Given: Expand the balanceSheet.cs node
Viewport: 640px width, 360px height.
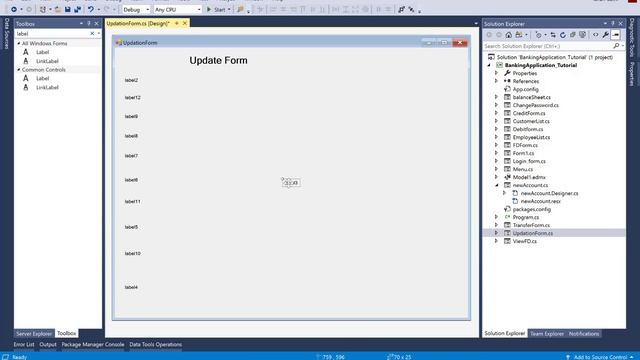Looking at the screenshot, I should click(x=496, y=97).
